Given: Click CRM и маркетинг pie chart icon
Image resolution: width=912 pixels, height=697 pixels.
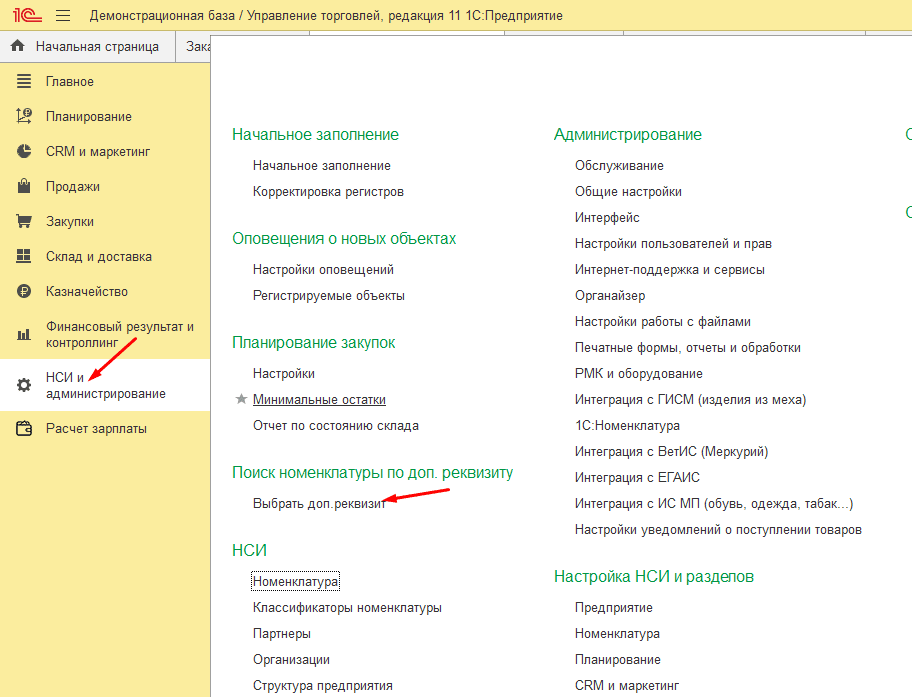Looking at the screenshot, I should 24,151.
